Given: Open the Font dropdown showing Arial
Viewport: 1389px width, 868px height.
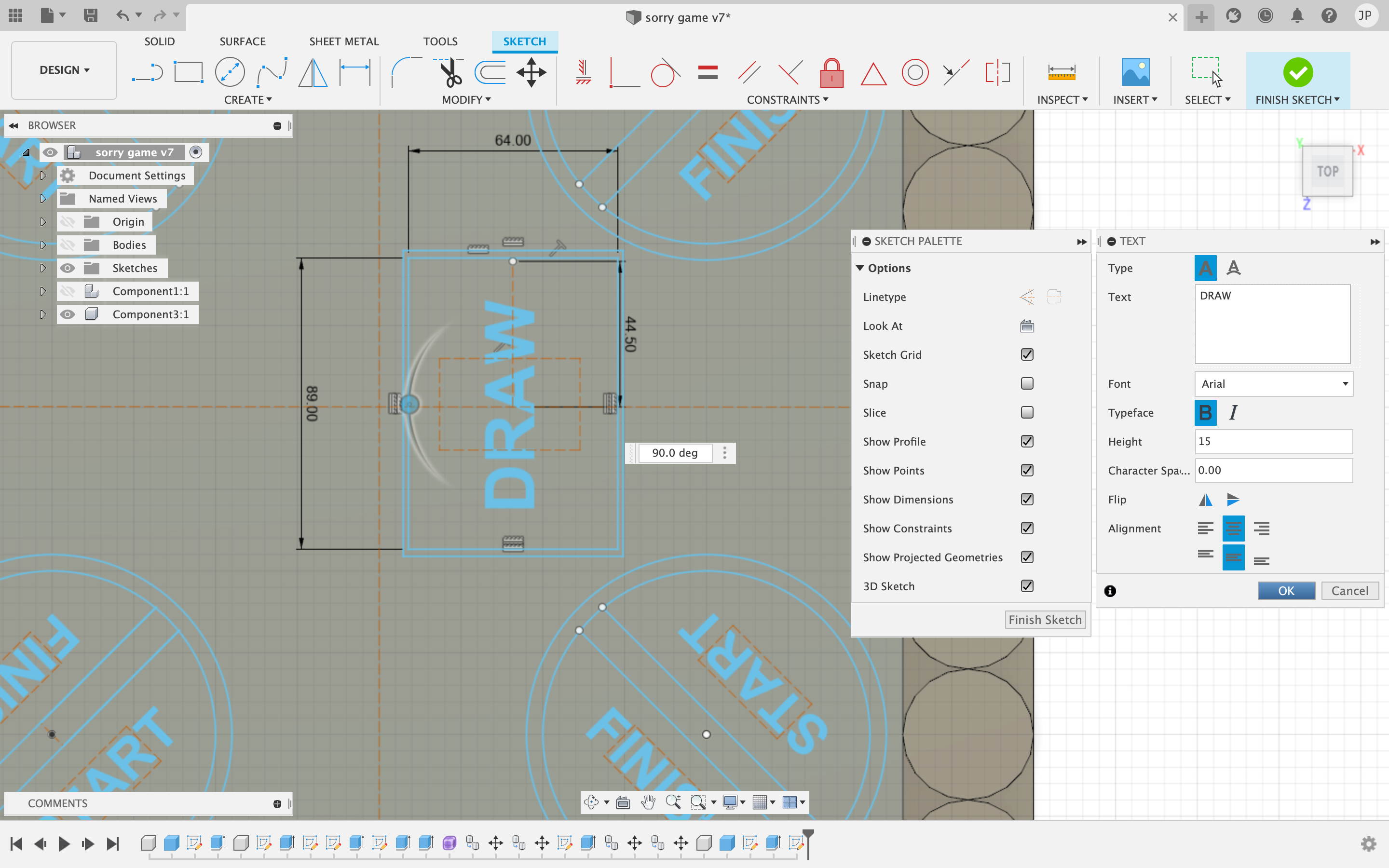Looking at the screenshot, I should pyautogui.click(x=1274, y=383).
